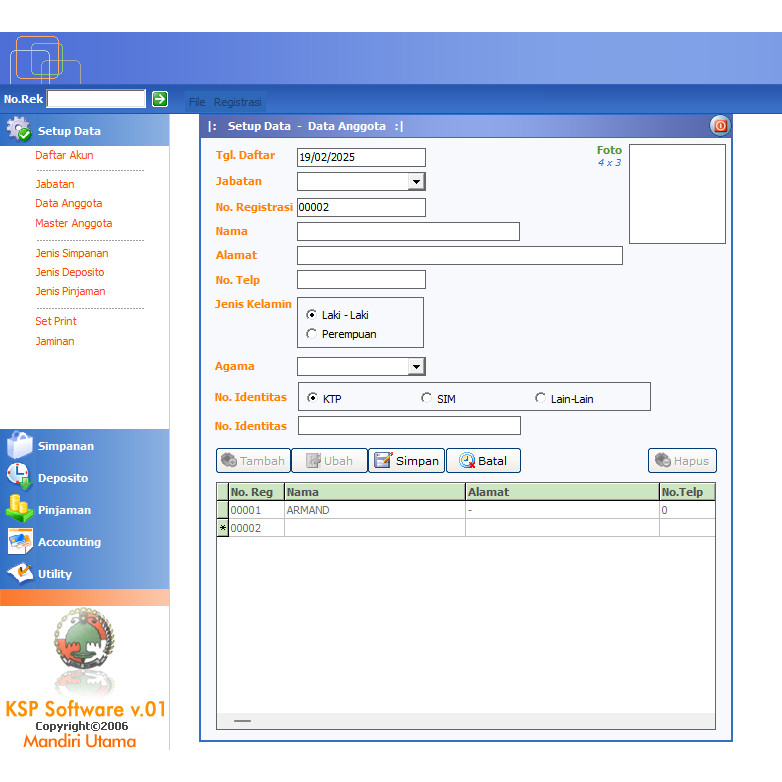Open Utility via its pen icon
The height and width of the screenshot is (782, 782).
pyautogui.click(x=20, y=573)
